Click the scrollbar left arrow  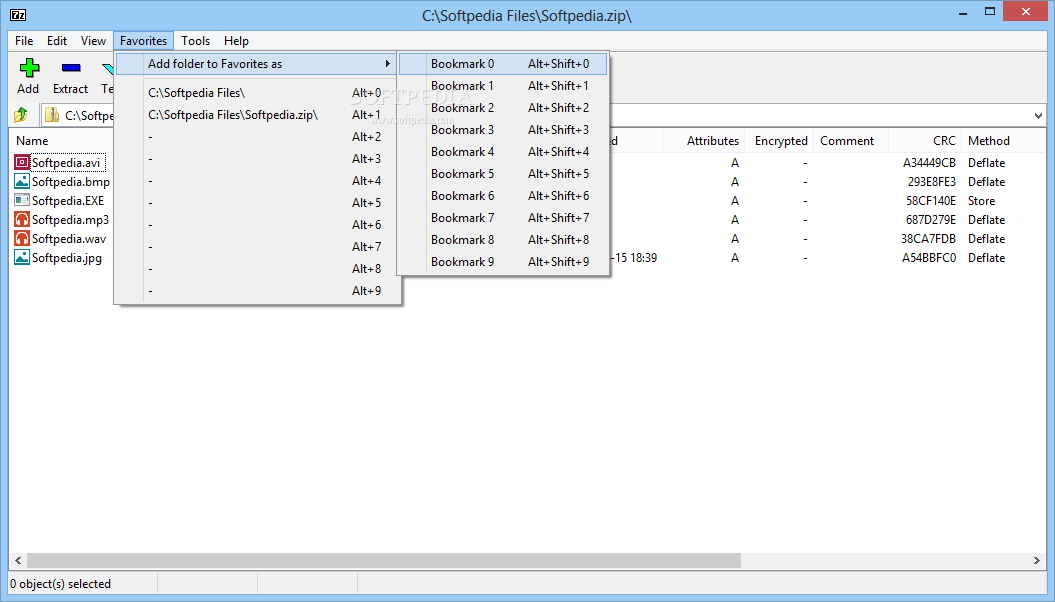tap(18, 560)
